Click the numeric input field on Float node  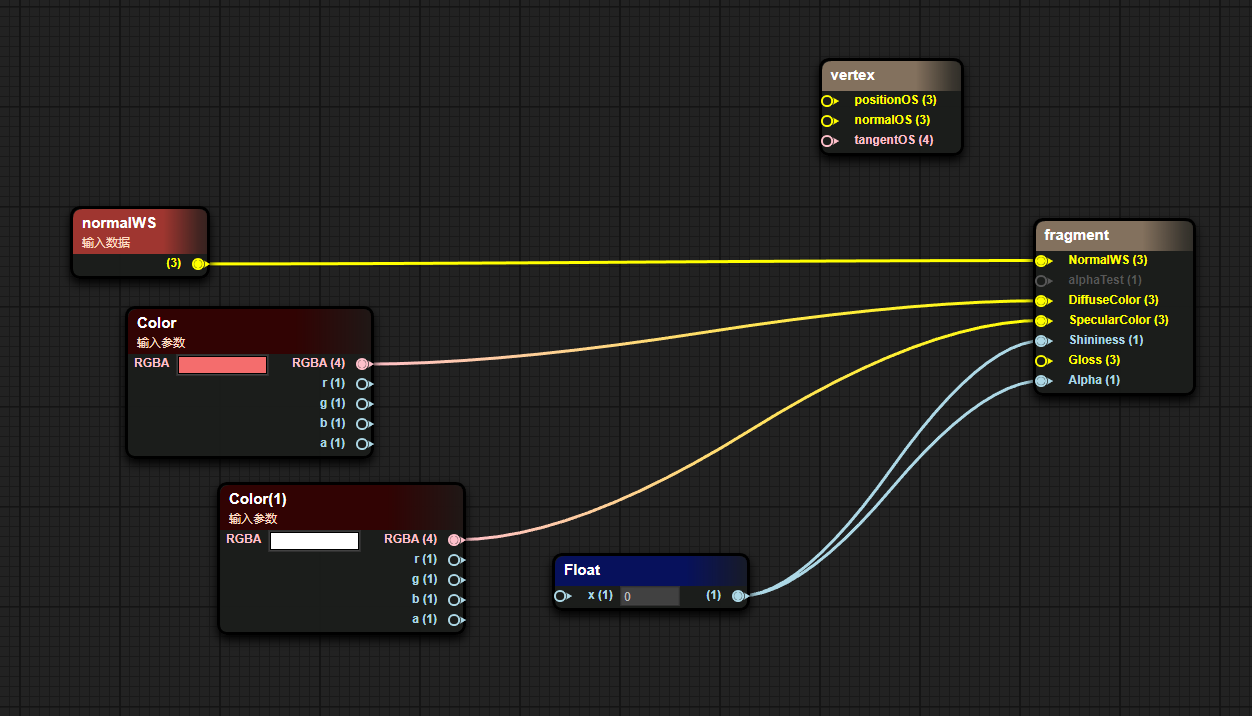point(648,595)
